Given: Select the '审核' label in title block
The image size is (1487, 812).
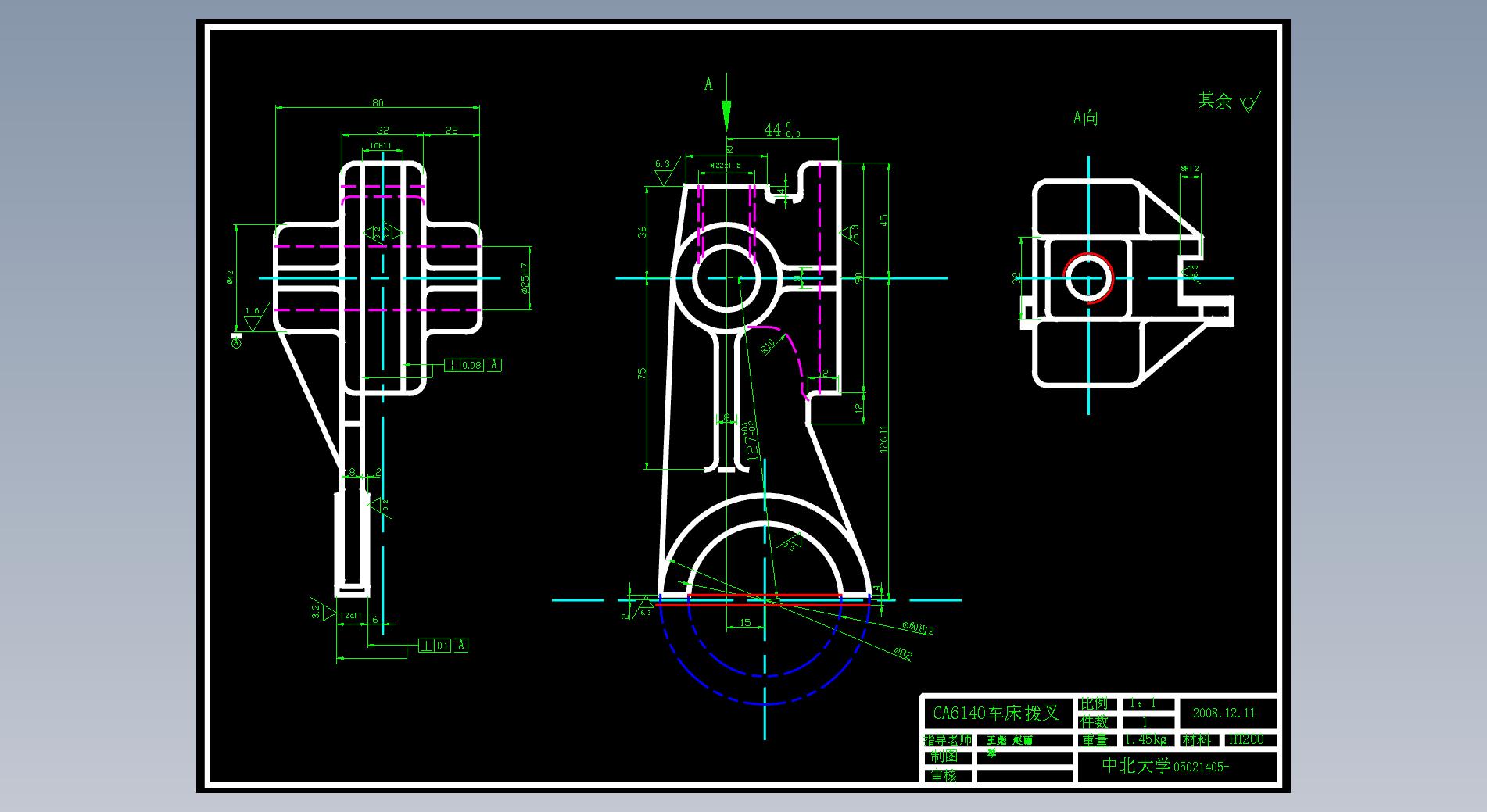Looking at the screenshot, I should point(944,775).
